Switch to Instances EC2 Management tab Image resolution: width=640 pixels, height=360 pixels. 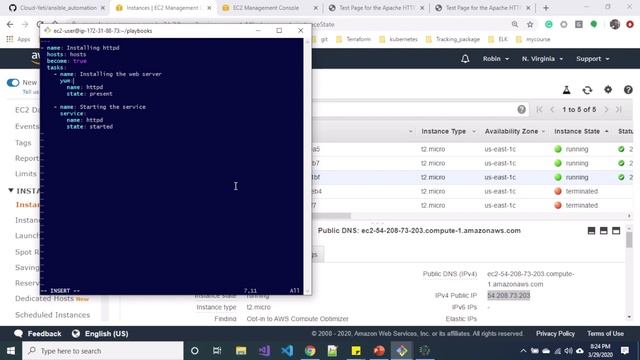click(163, 8)
